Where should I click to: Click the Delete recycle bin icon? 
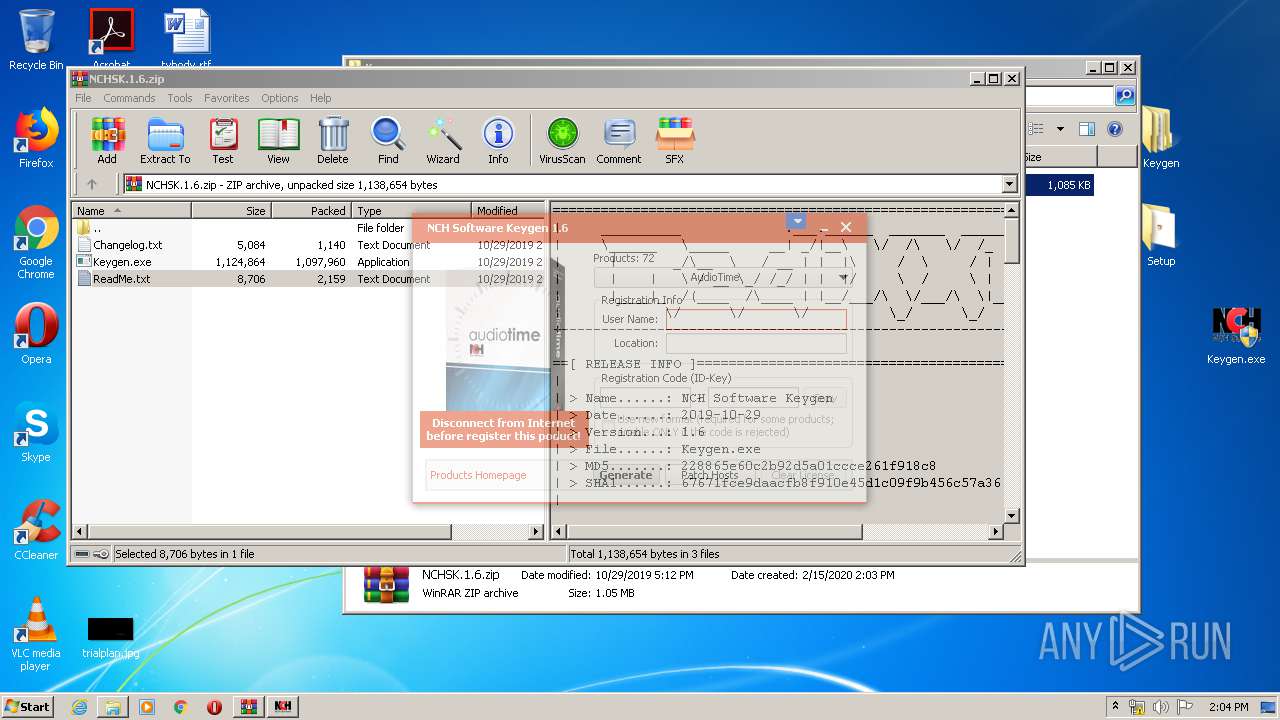pos(333,141)
